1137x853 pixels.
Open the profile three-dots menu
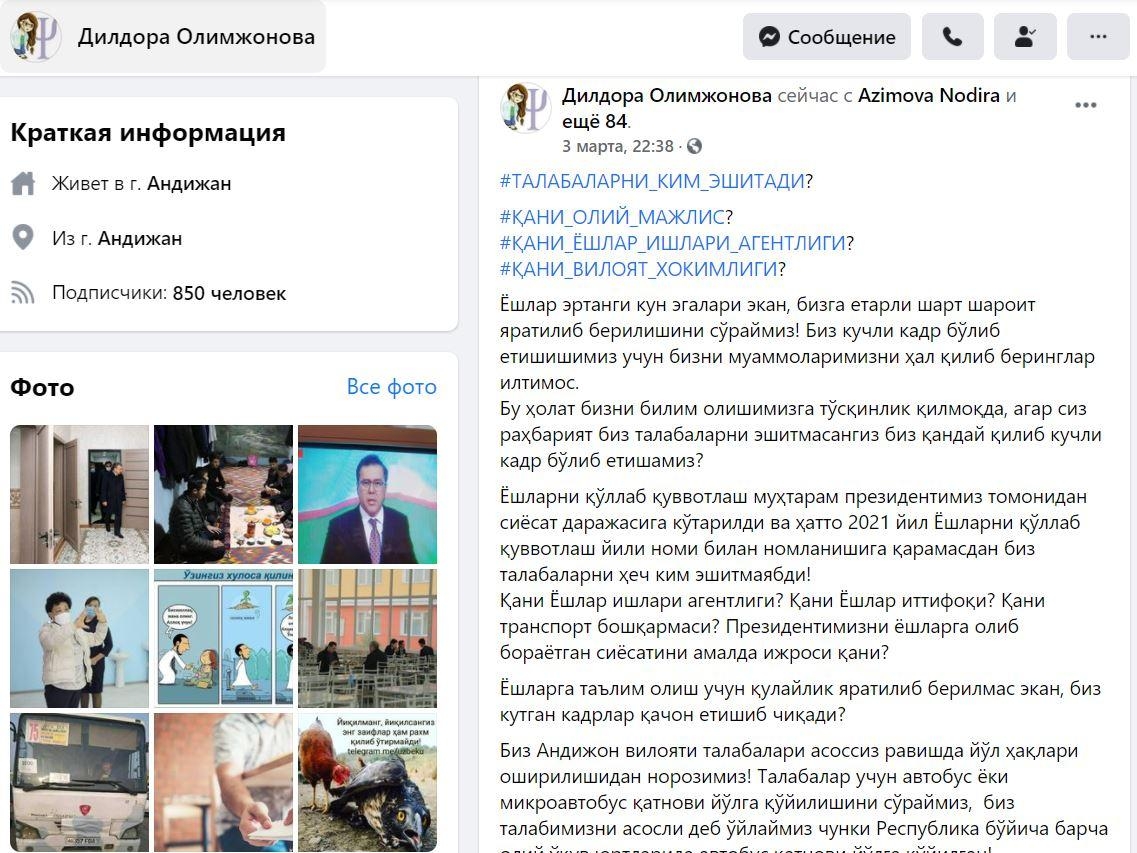[x=1098, y=36]
